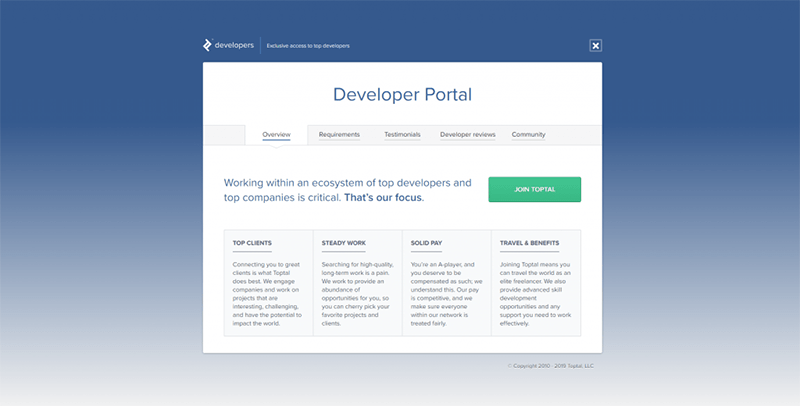The image size is (800, 406).
Task: Select the Top Clients card heading
Action: (252, 243)
